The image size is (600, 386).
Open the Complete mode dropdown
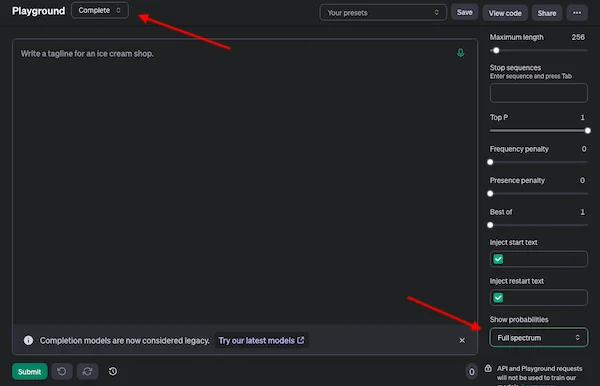pyautogui.click(x=100, y=10)
